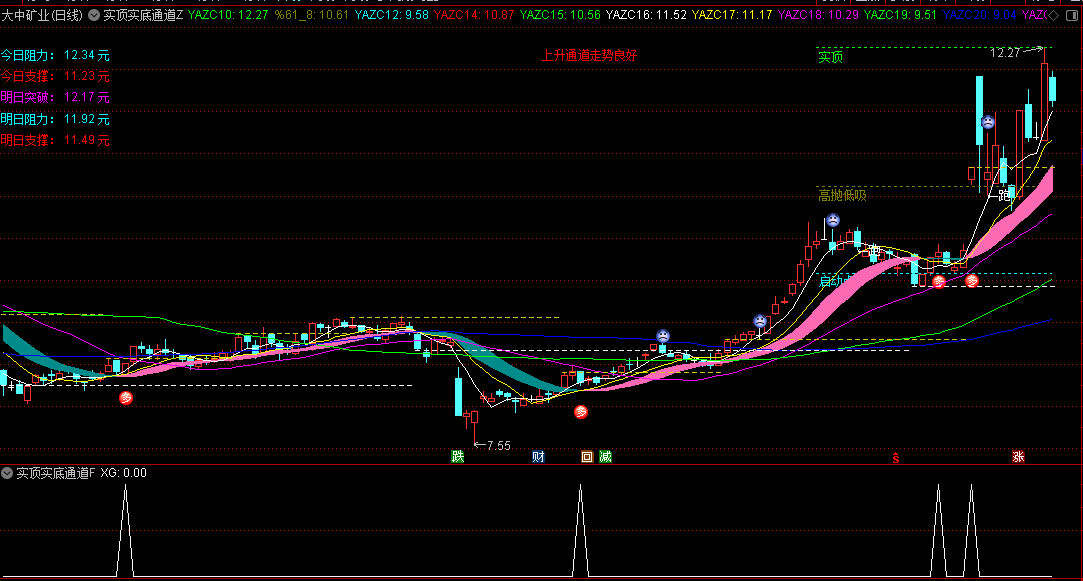Click the sad-face marker near the 12.27 peak
The width and height of the screenshot is (1083, 581).
click(988, 122)
